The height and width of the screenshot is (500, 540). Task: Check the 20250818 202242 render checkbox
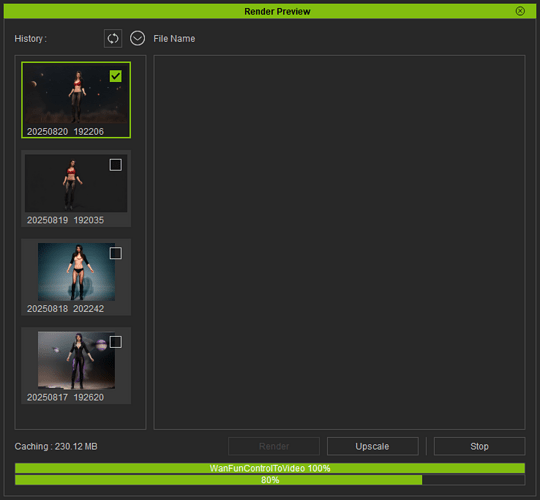click(115, 253)
